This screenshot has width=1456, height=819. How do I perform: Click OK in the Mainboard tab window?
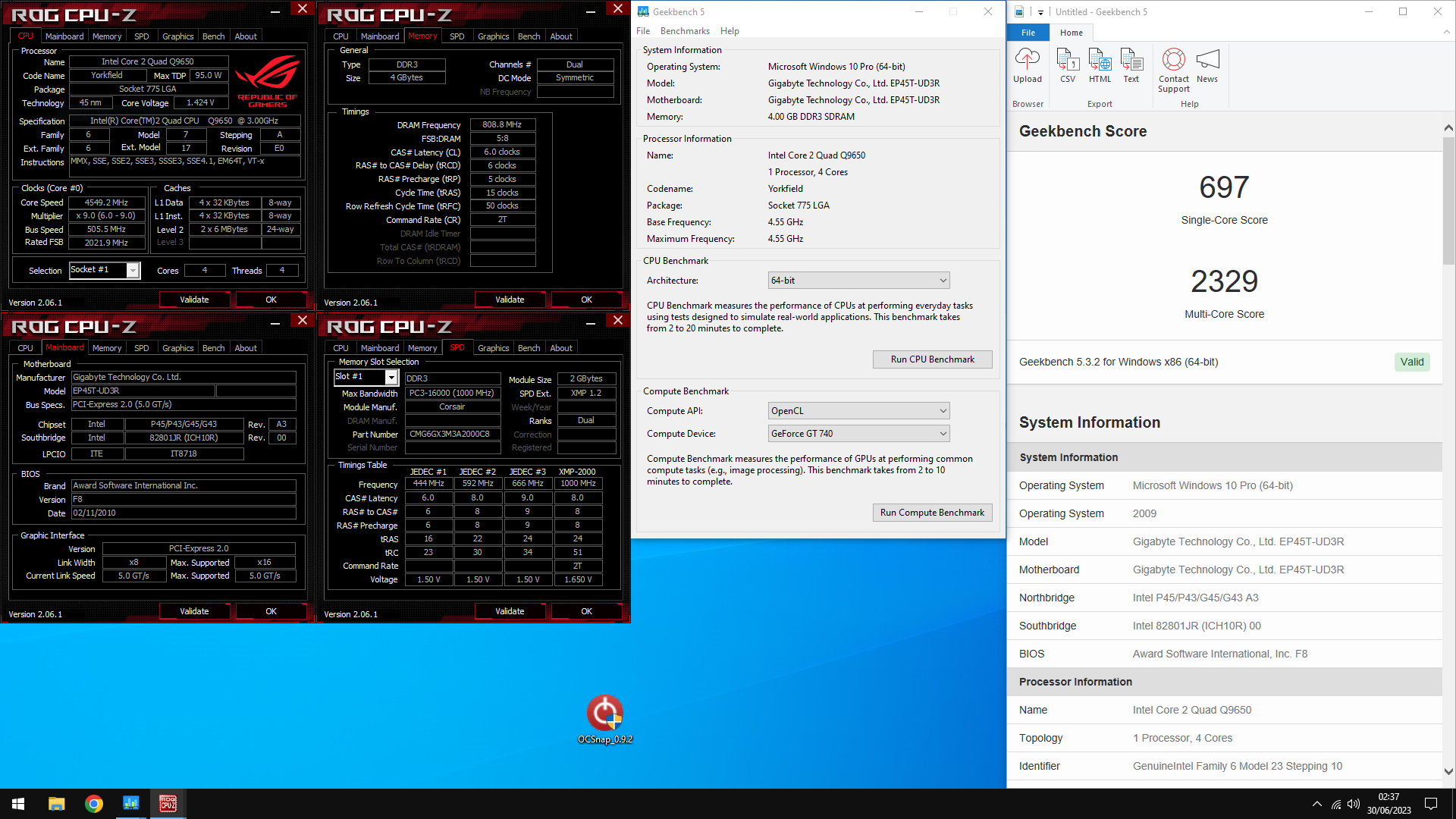(x=271, y=611)
